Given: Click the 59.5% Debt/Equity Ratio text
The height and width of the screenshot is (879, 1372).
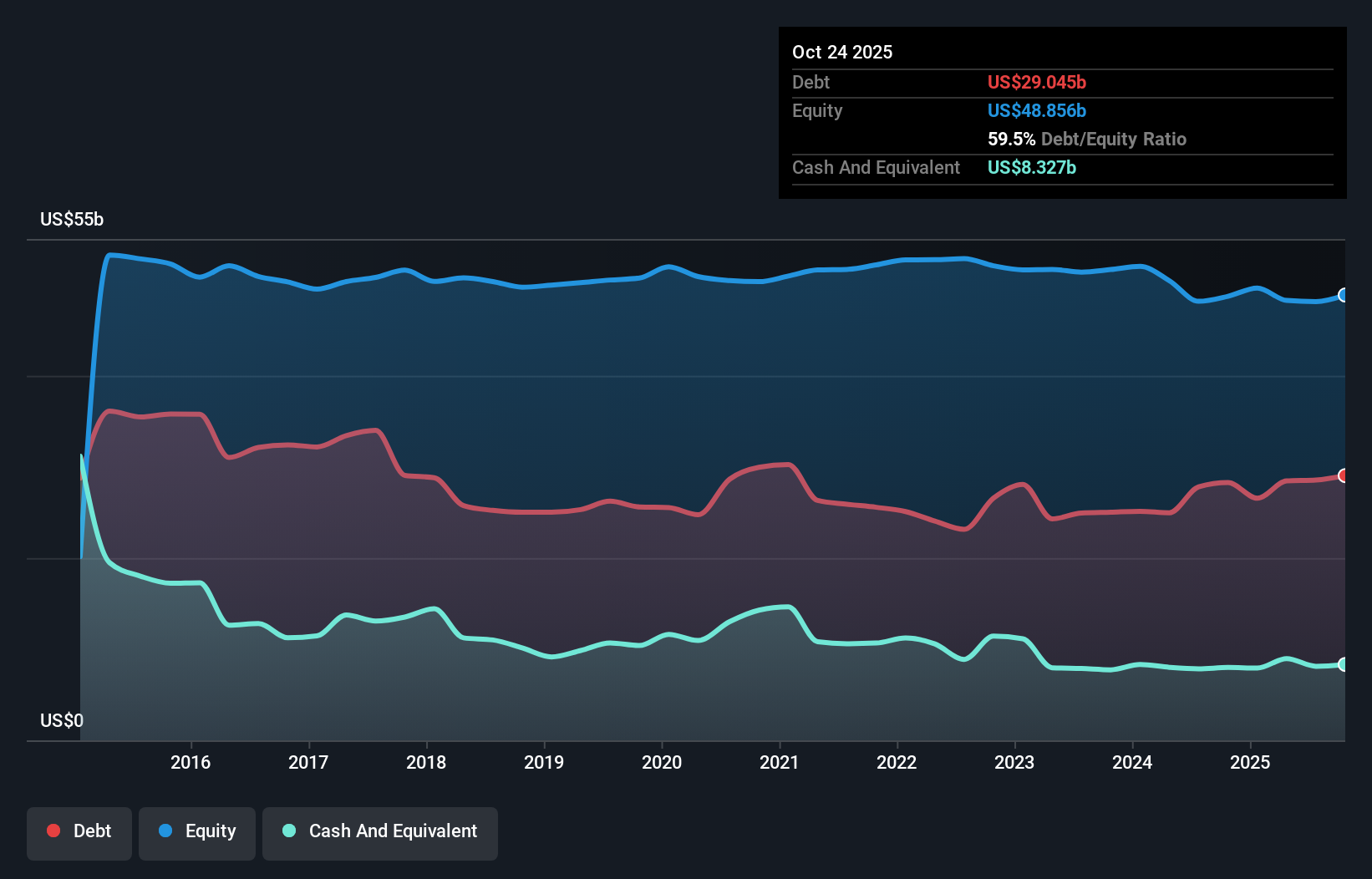Looking at the screenshot, I should [1087, 139].
